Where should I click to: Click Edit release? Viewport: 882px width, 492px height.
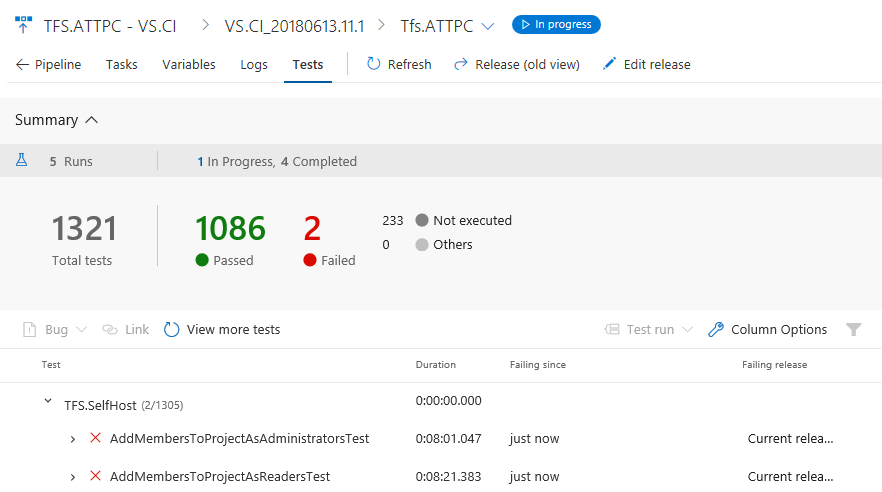point(657,65)
